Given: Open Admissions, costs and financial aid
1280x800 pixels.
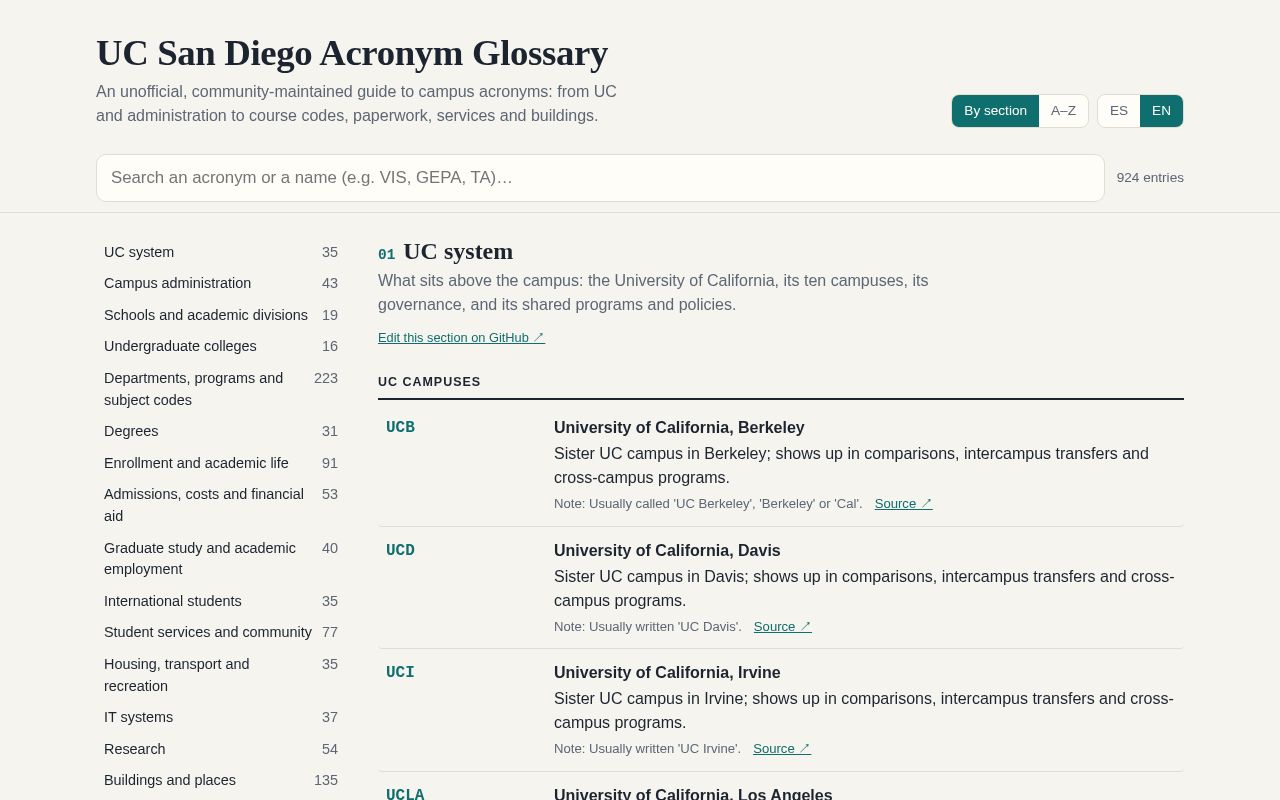Looking at the screenshot, I should click(221, 505).
